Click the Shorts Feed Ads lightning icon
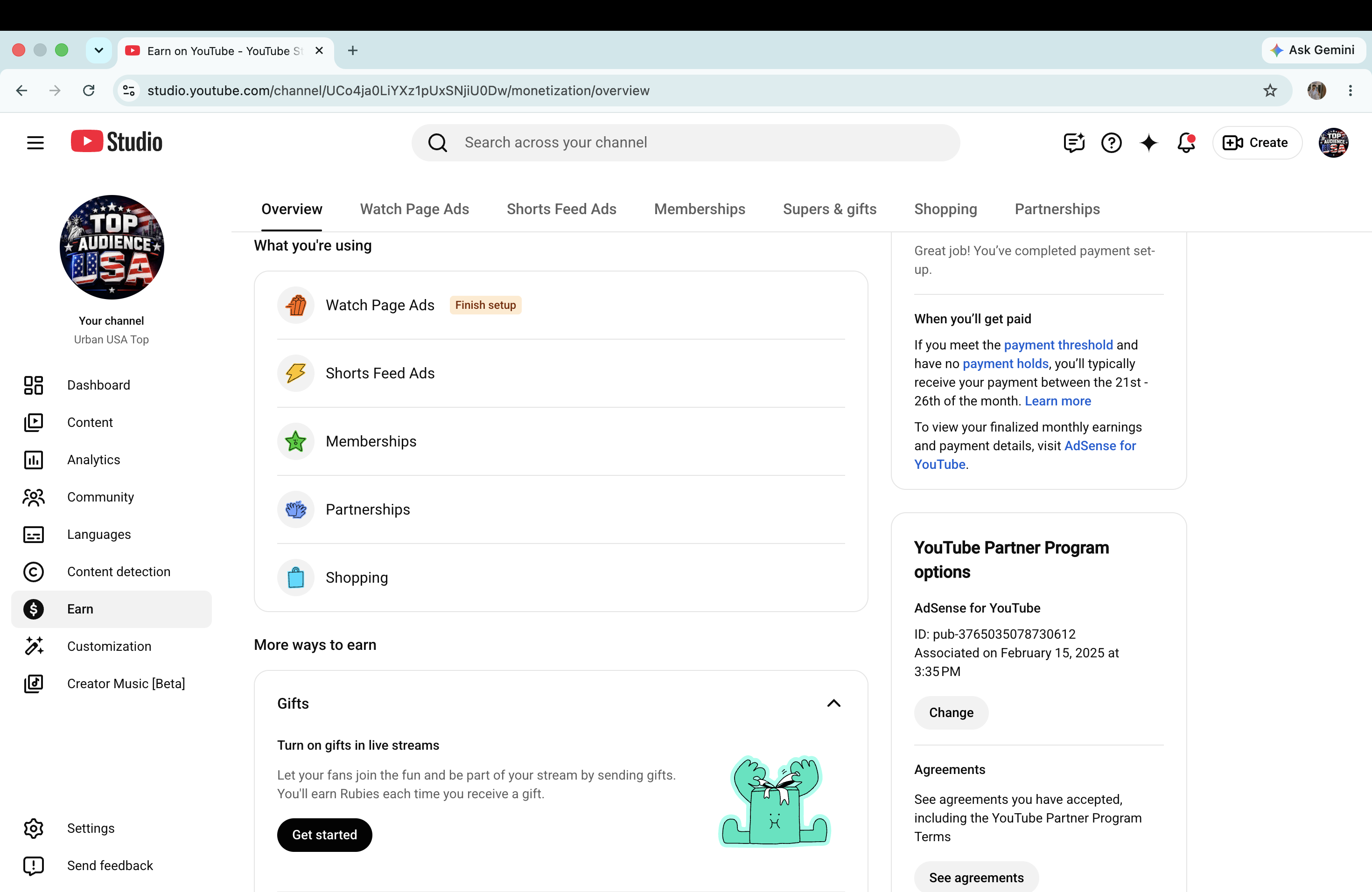The width and height of the screenshot is (1372, 892). pos(296,373)
